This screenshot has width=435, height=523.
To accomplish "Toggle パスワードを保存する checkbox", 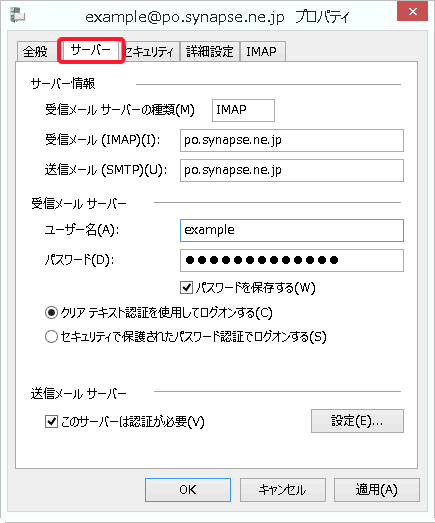I will click(186, 288).
